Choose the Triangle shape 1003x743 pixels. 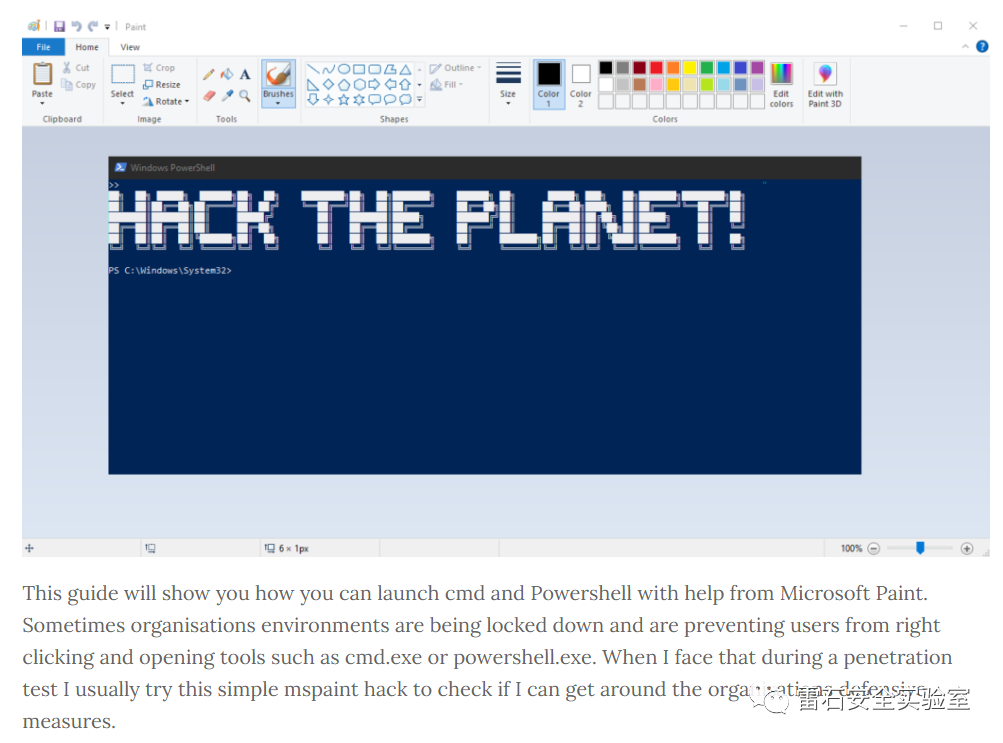click(405, 69)
